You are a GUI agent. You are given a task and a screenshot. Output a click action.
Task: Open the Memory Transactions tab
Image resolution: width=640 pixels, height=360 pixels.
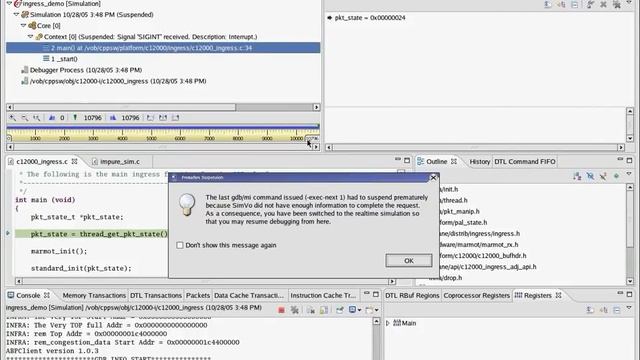(x=94, y=296)
